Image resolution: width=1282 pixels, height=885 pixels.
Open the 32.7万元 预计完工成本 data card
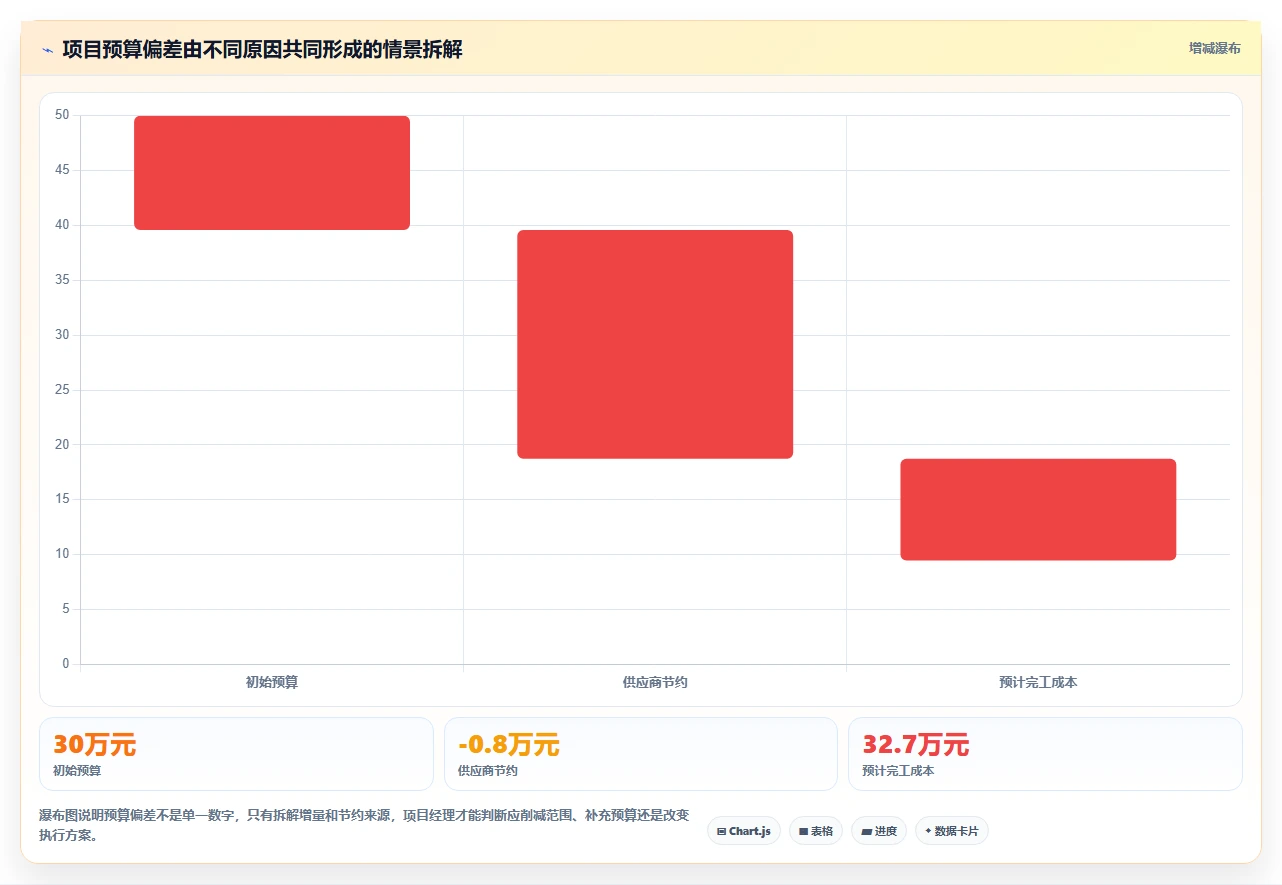tap(1045, 754)
